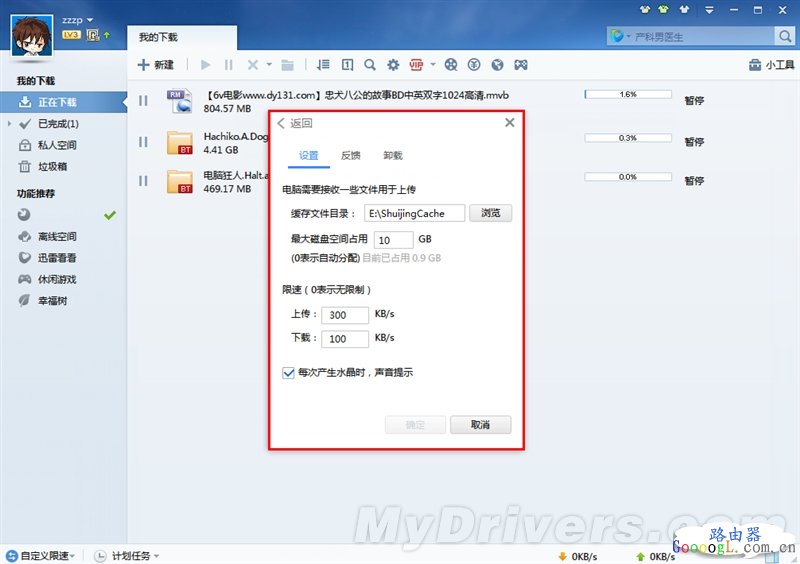Click the game controller icon in toolbar
The image size is (800, 564).
520,65
